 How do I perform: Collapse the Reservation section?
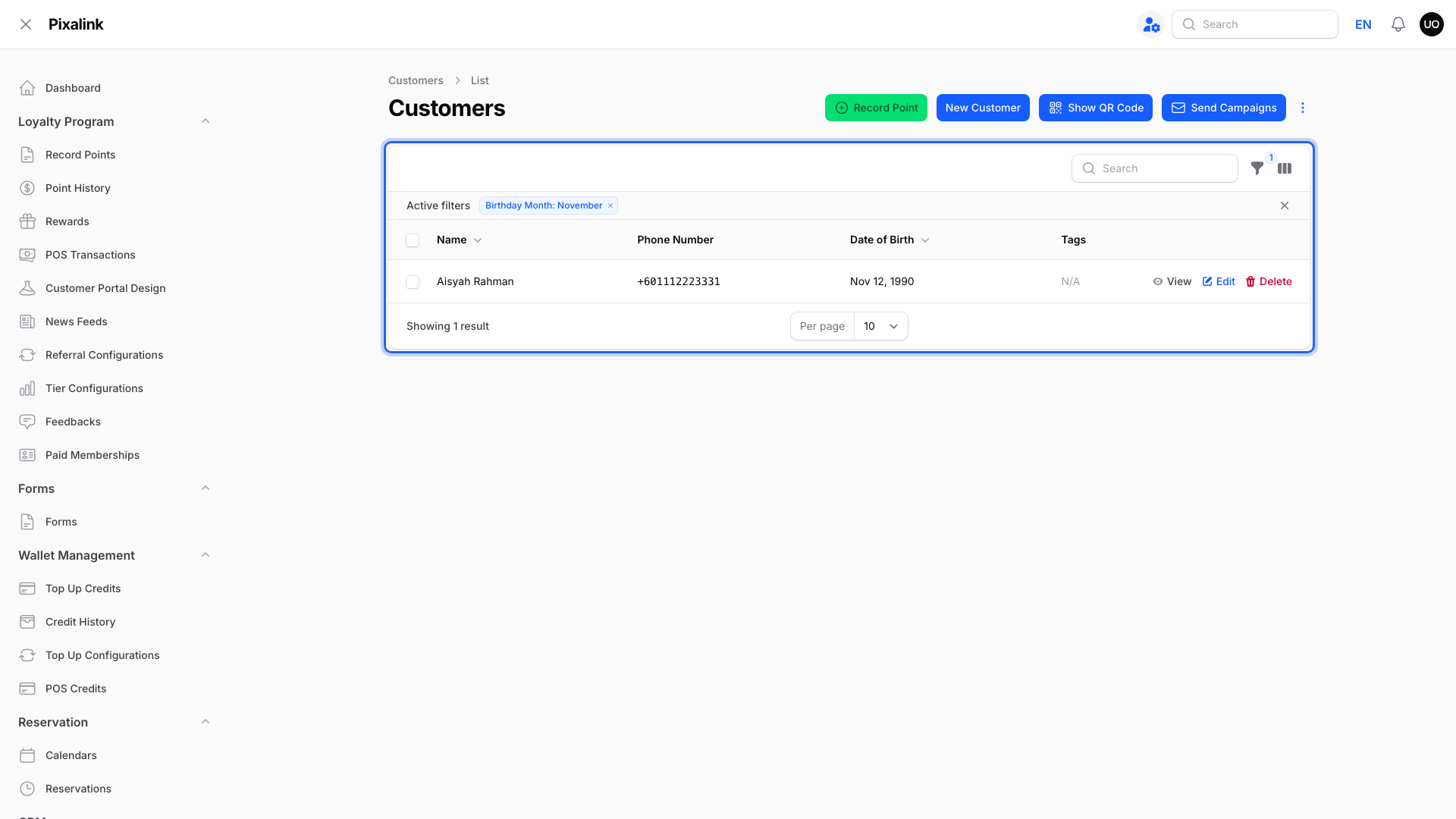click(206, 722)
